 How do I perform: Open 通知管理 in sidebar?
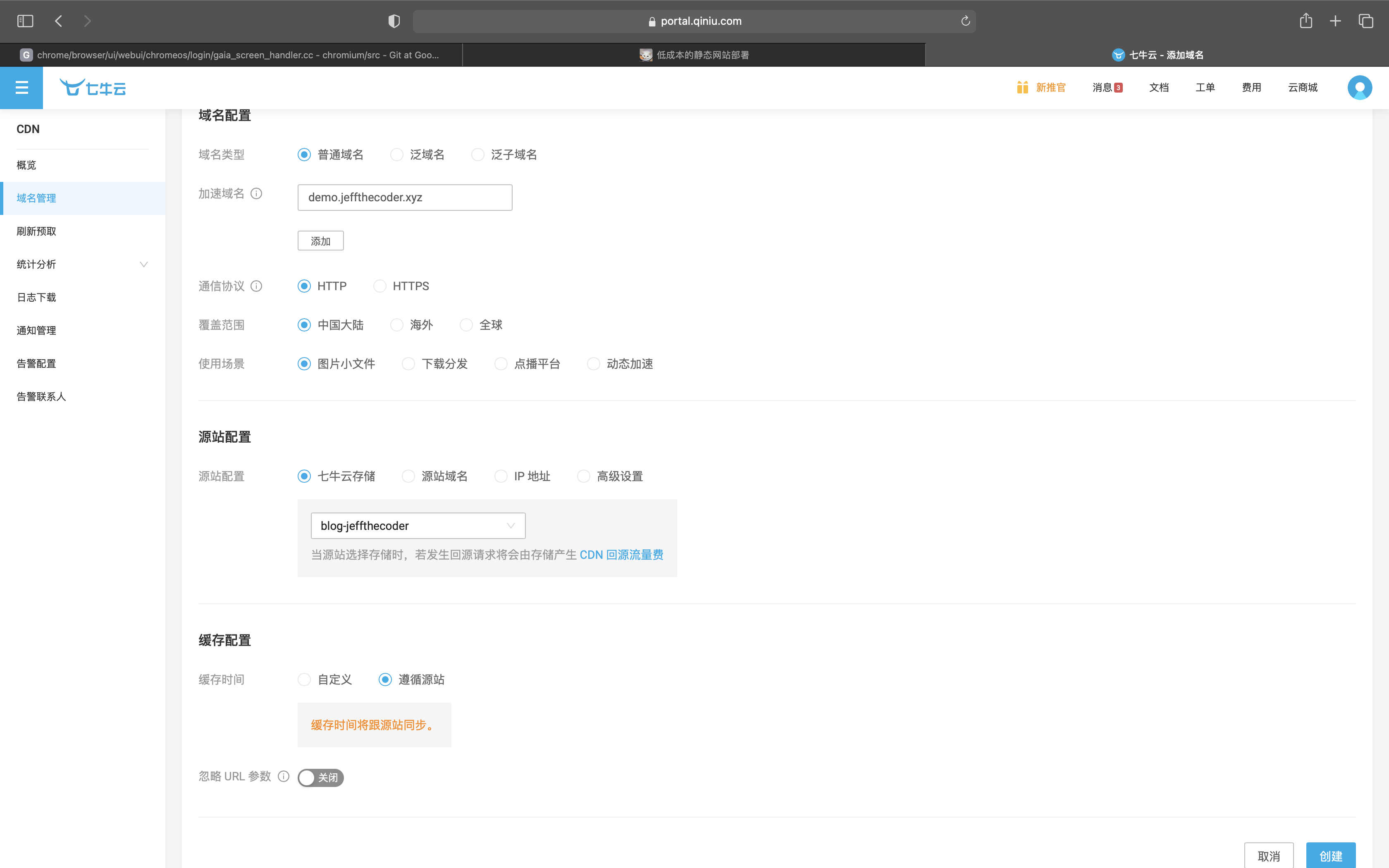tap(83, 331)
